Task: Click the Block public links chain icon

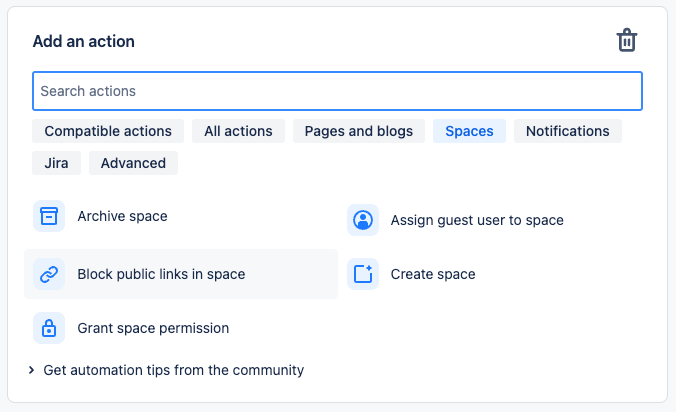Action: [48, 274]
